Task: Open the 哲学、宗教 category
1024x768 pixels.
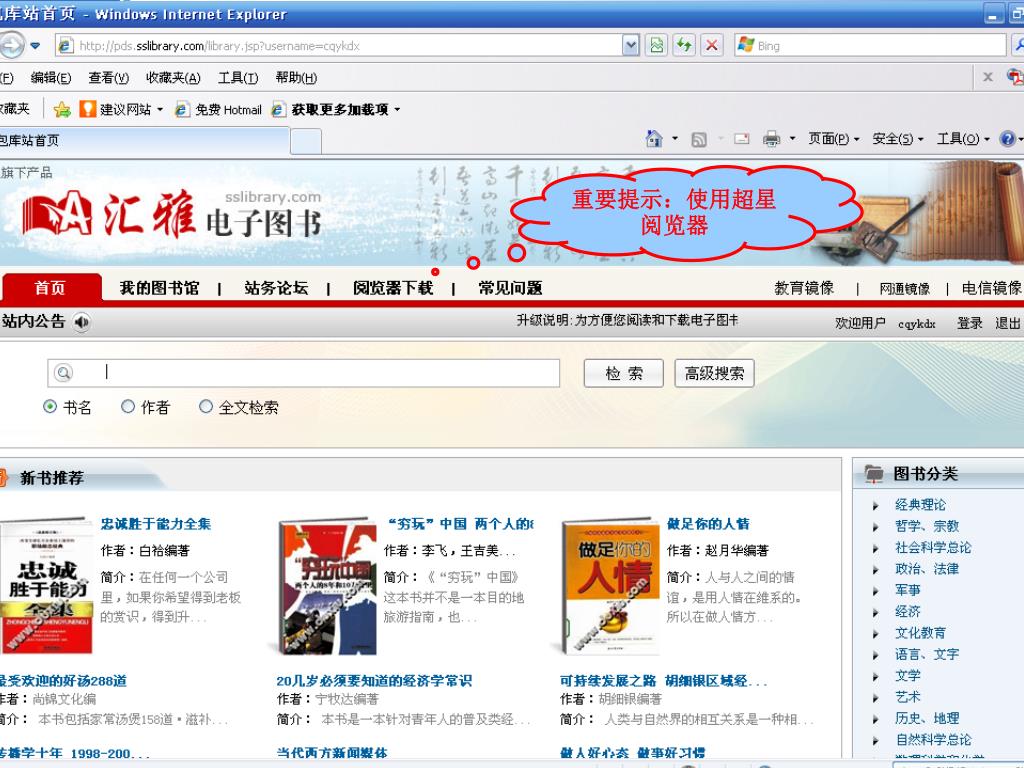Action: click(x=927, y=526)
